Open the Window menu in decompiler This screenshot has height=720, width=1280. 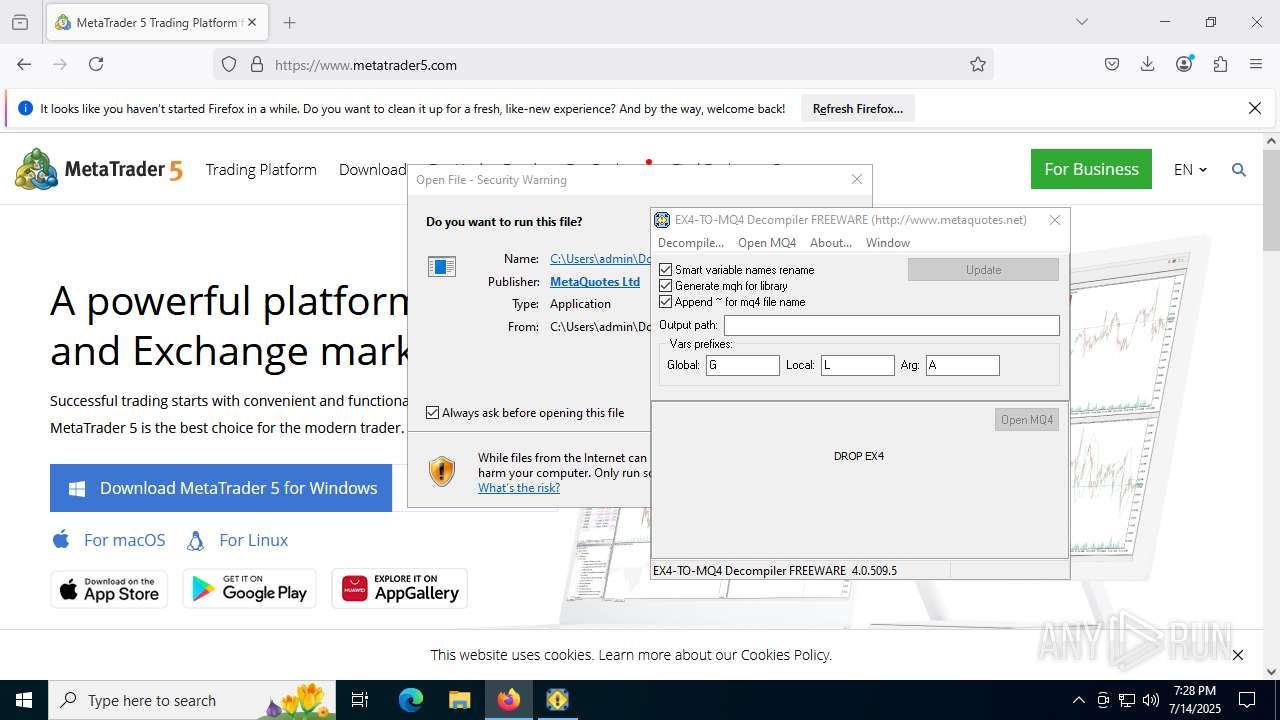(x=888, y=243)
